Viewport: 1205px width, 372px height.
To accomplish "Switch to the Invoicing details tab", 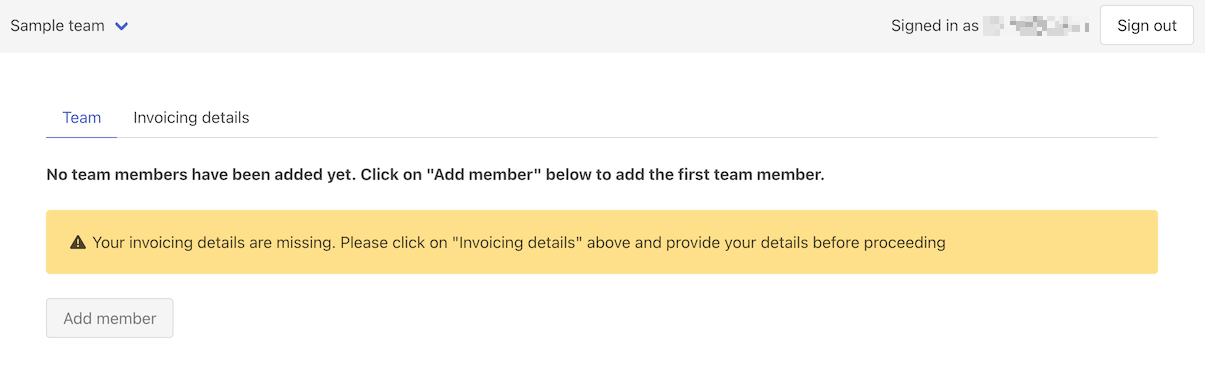I will pyautogui.click(x=191, y=118).
